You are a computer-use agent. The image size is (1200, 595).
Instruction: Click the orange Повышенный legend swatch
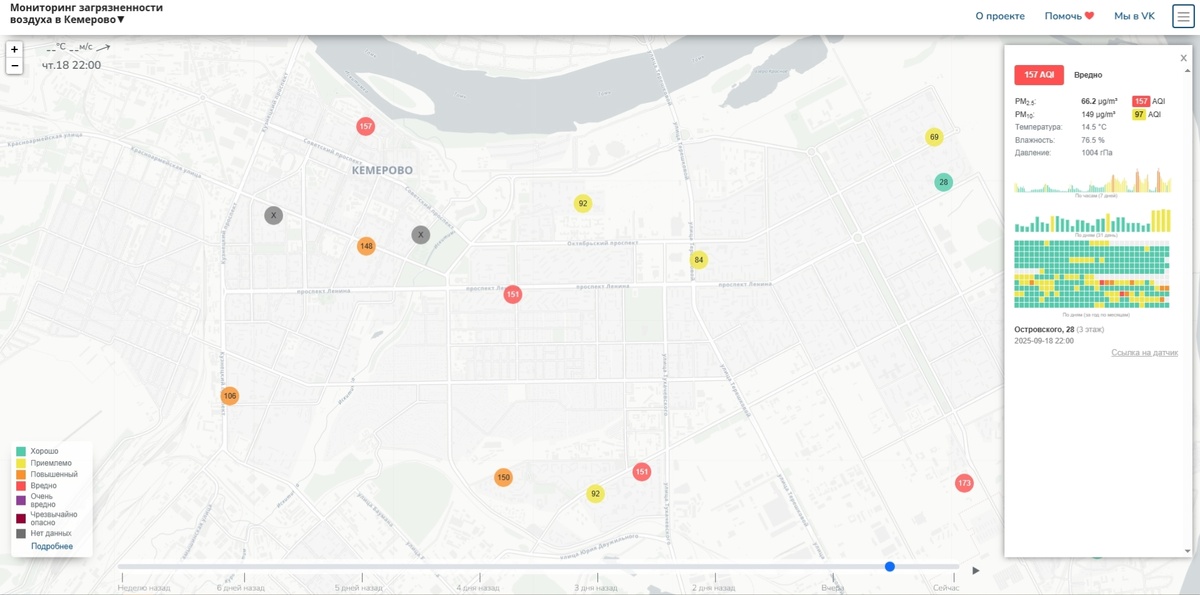(x=21, y=474)
